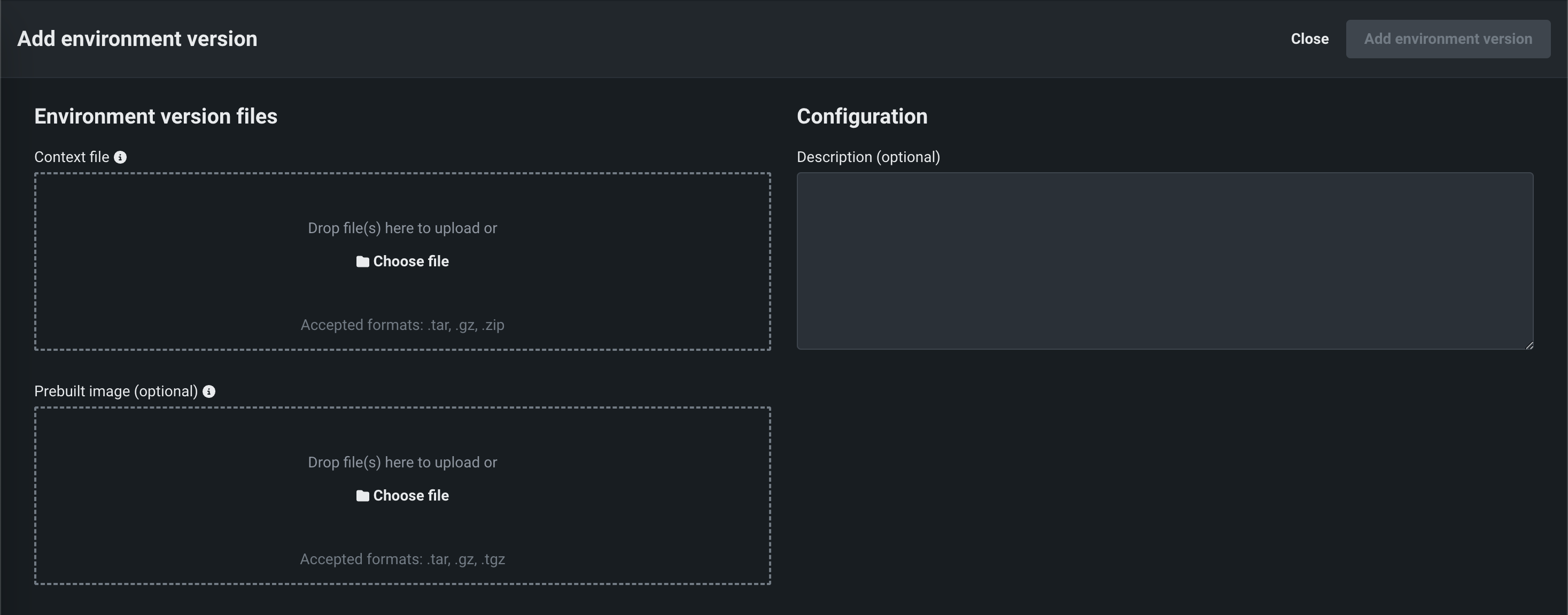Click the Description textarea resize handle

(x=1529, y=345)
